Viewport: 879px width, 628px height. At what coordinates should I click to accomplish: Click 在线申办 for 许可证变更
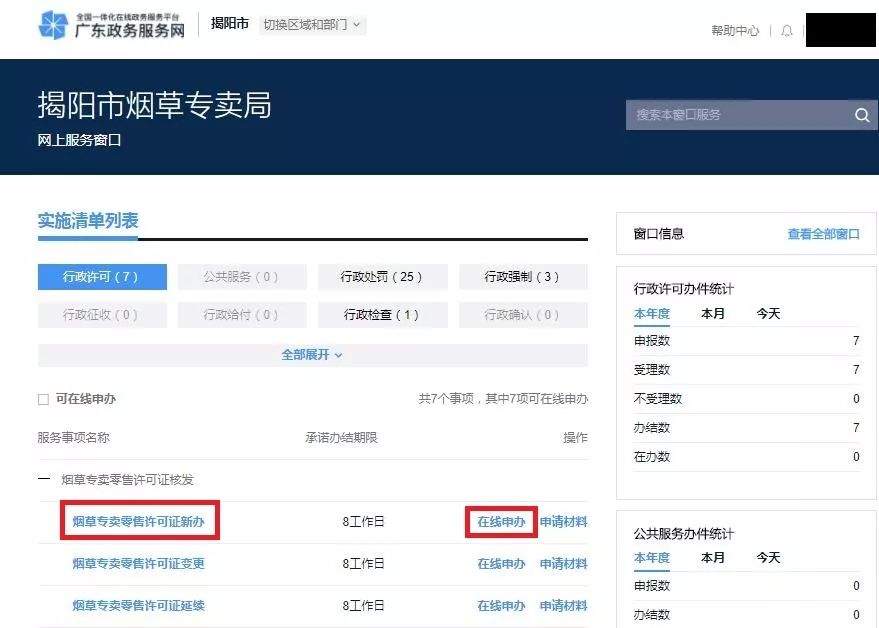(501, 564)
